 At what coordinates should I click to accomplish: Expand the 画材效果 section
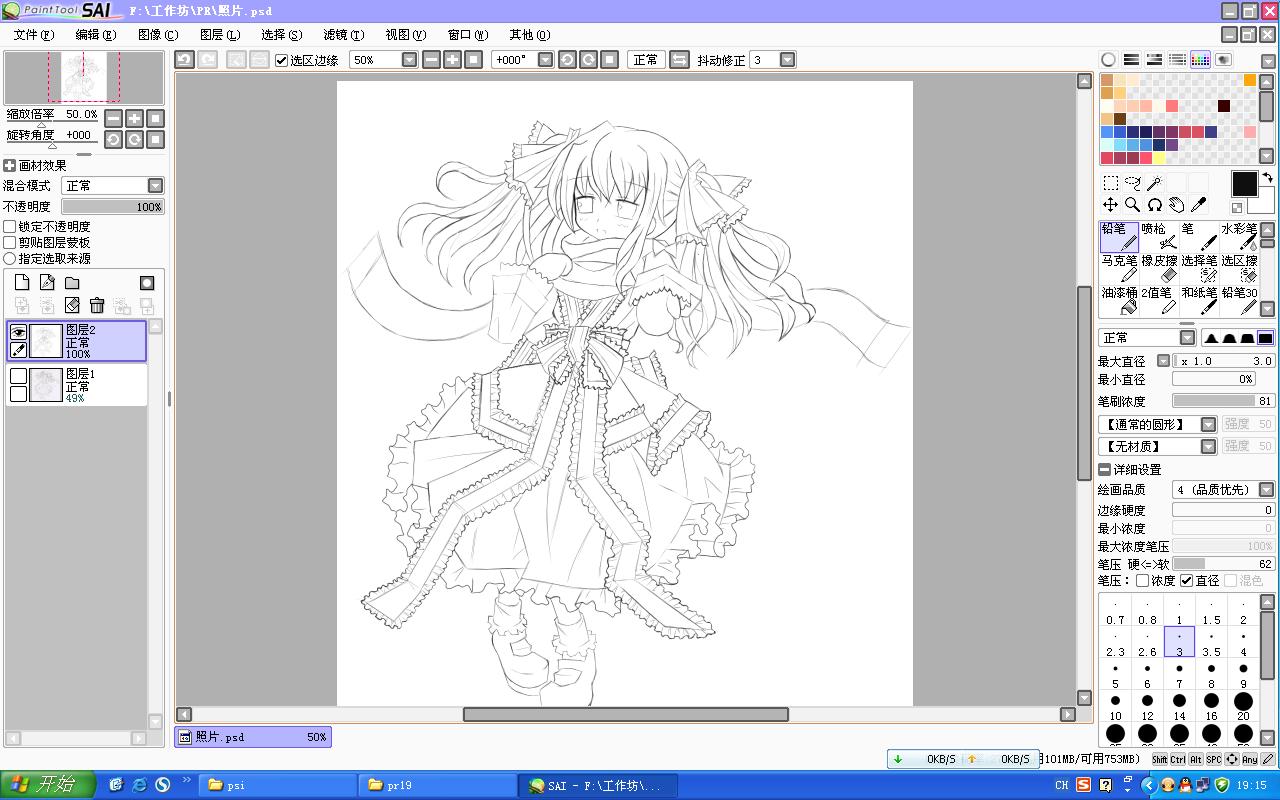[x=10, y=166]
